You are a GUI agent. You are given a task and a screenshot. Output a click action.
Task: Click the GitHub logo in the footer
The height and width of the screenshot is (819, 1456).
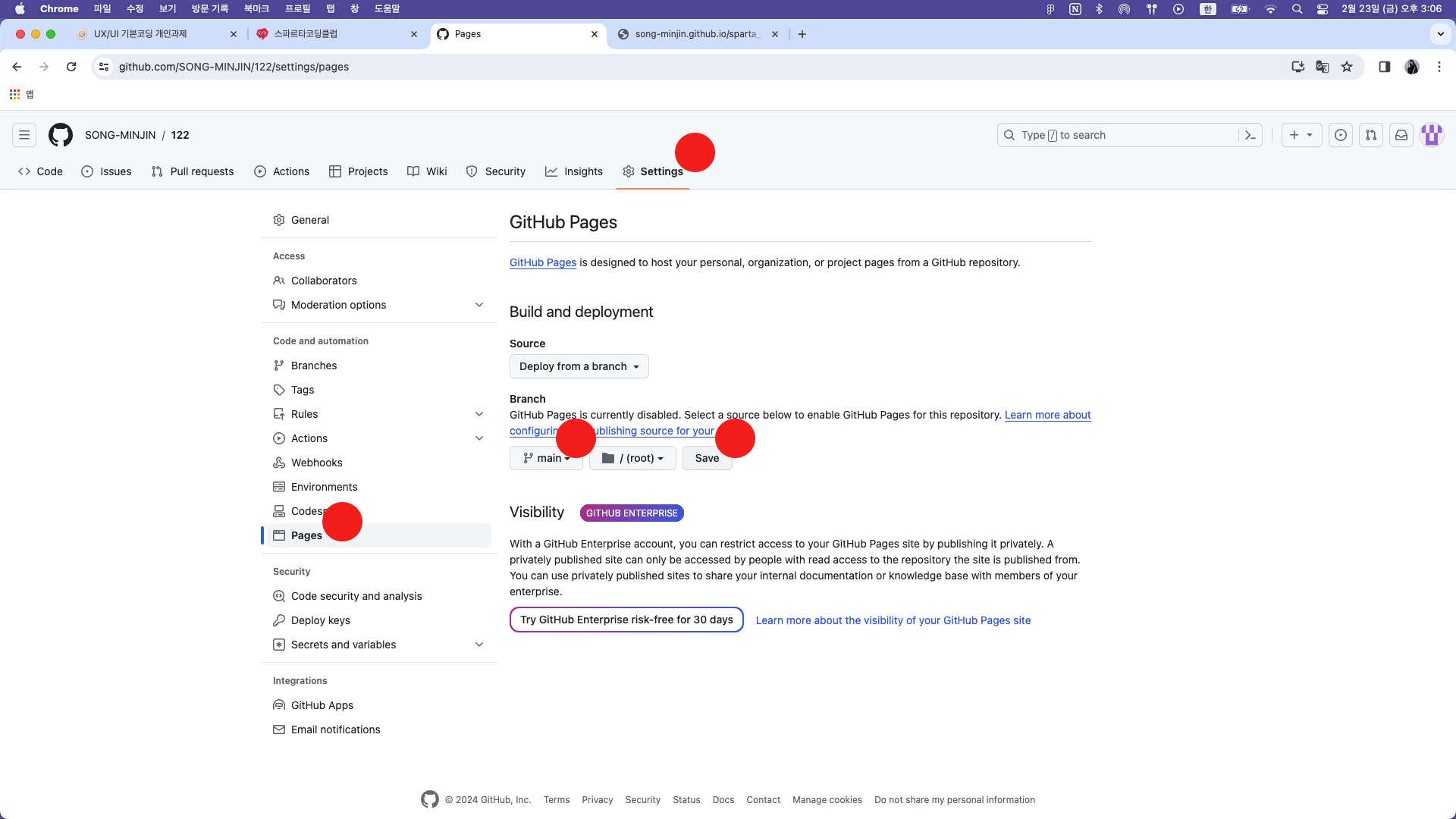click(430, 799)
